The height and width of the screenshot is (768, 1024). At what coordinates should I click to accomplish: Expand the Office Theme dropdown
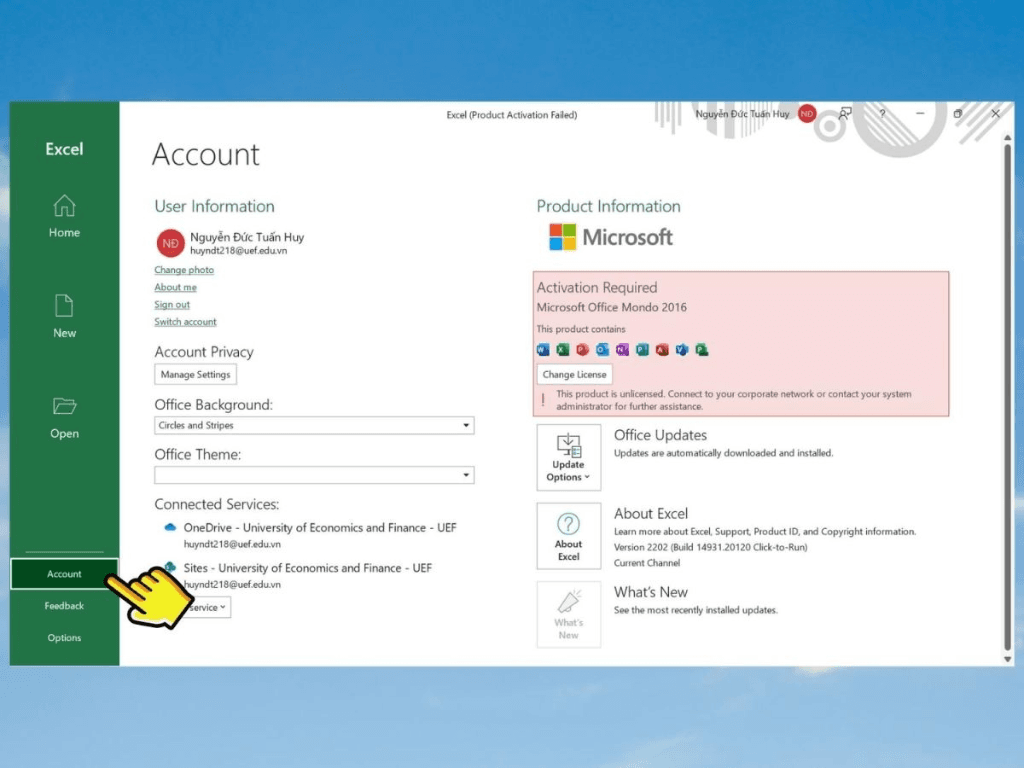pyautogui.click(x=466, y=475)
